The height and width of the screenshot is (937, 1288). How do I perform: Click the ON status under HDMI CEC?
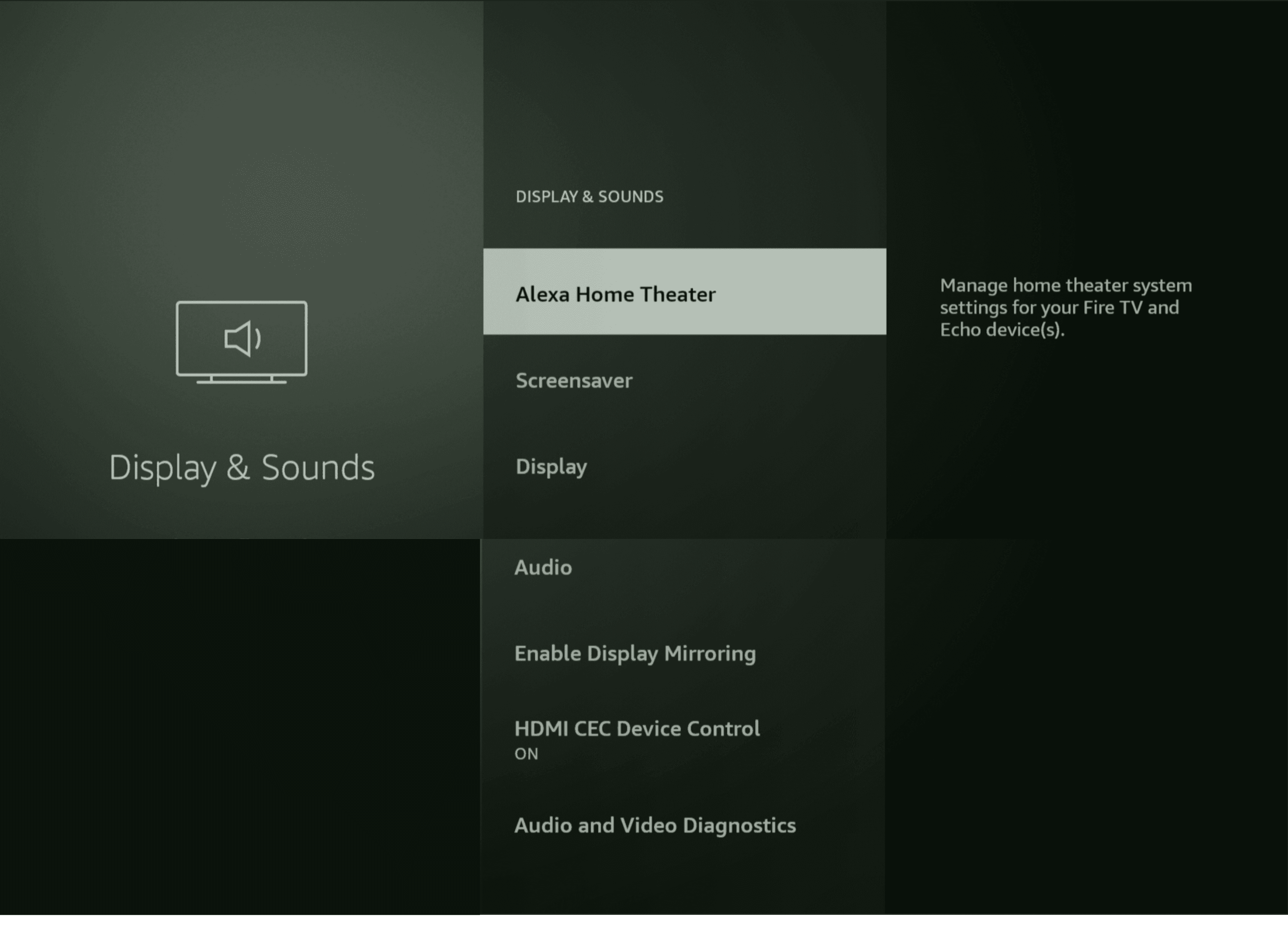click(x=526, y=754)
